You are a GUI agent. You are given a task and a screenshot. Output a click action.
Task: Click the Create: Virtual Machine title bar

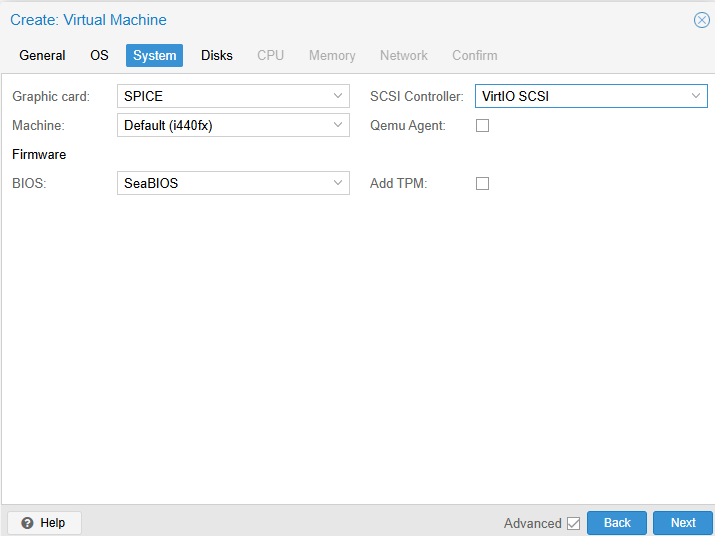click(350, 20)
